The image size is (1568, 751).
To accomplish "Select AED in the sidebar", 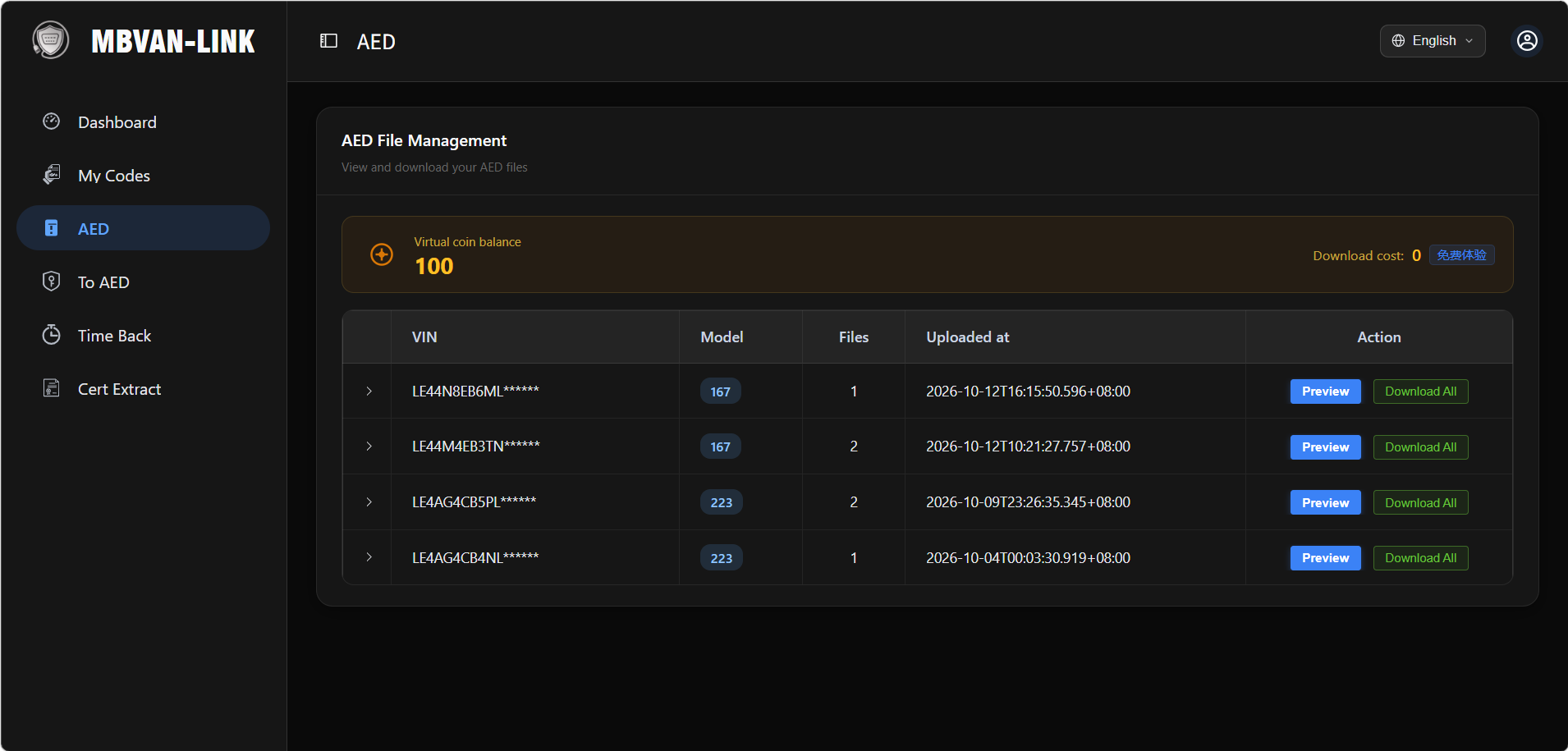I will pyautogui.click(x=143, y=228).
